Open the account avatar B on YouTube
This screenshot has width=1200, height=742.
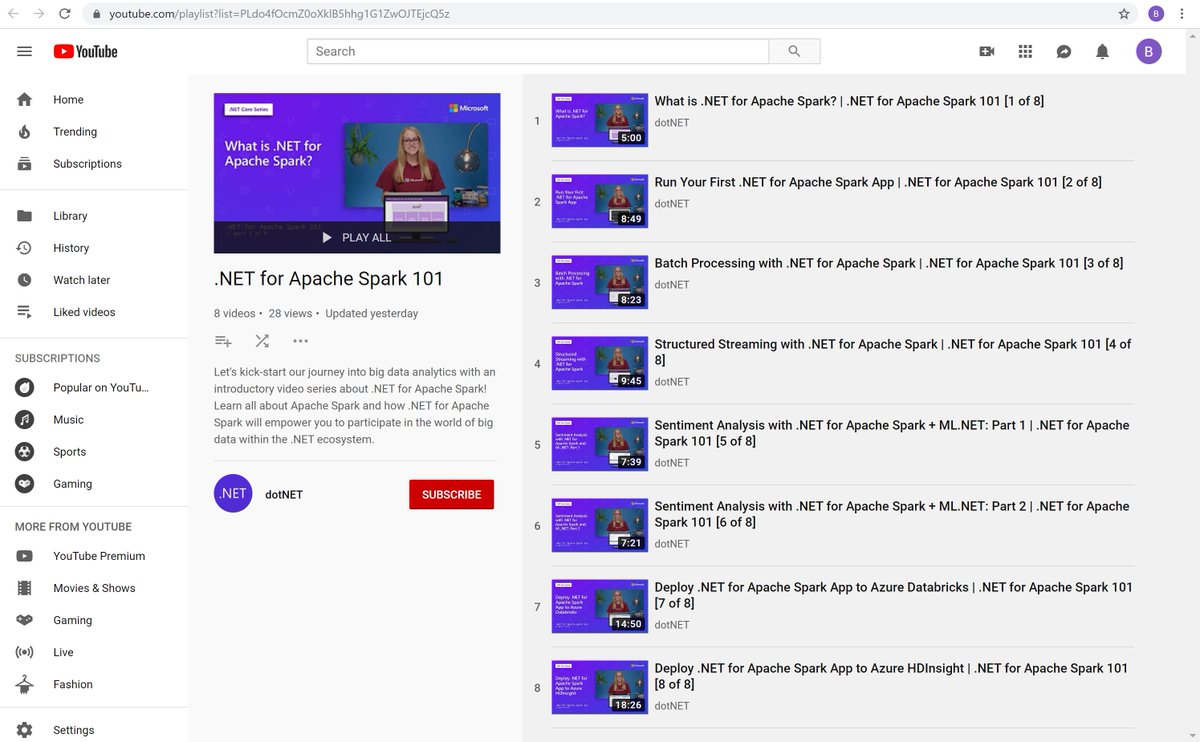pos(1149,51)
